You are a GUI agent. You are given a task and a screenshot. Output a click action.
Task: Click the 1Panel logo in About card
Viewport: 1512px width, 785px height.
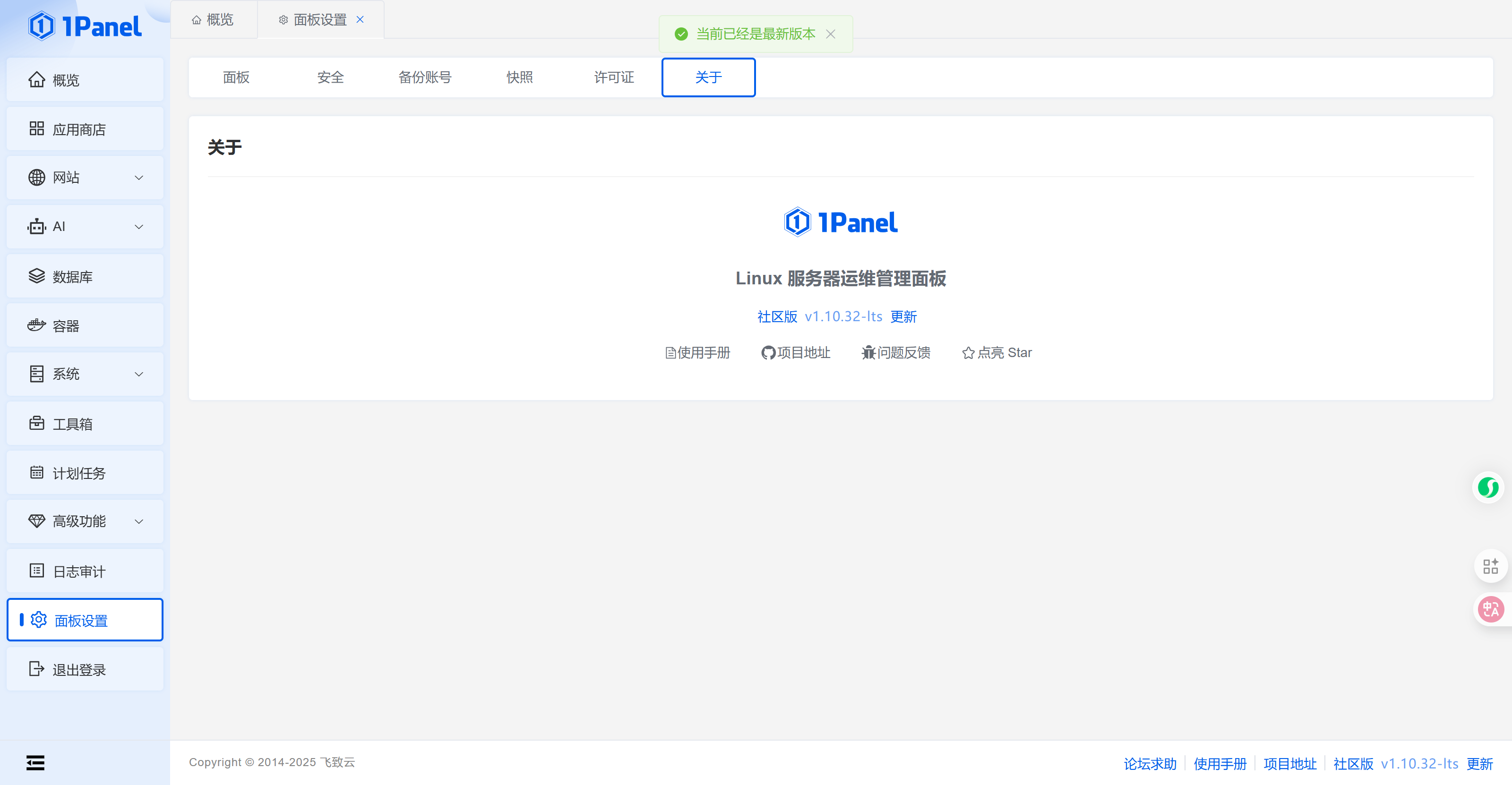841,222
